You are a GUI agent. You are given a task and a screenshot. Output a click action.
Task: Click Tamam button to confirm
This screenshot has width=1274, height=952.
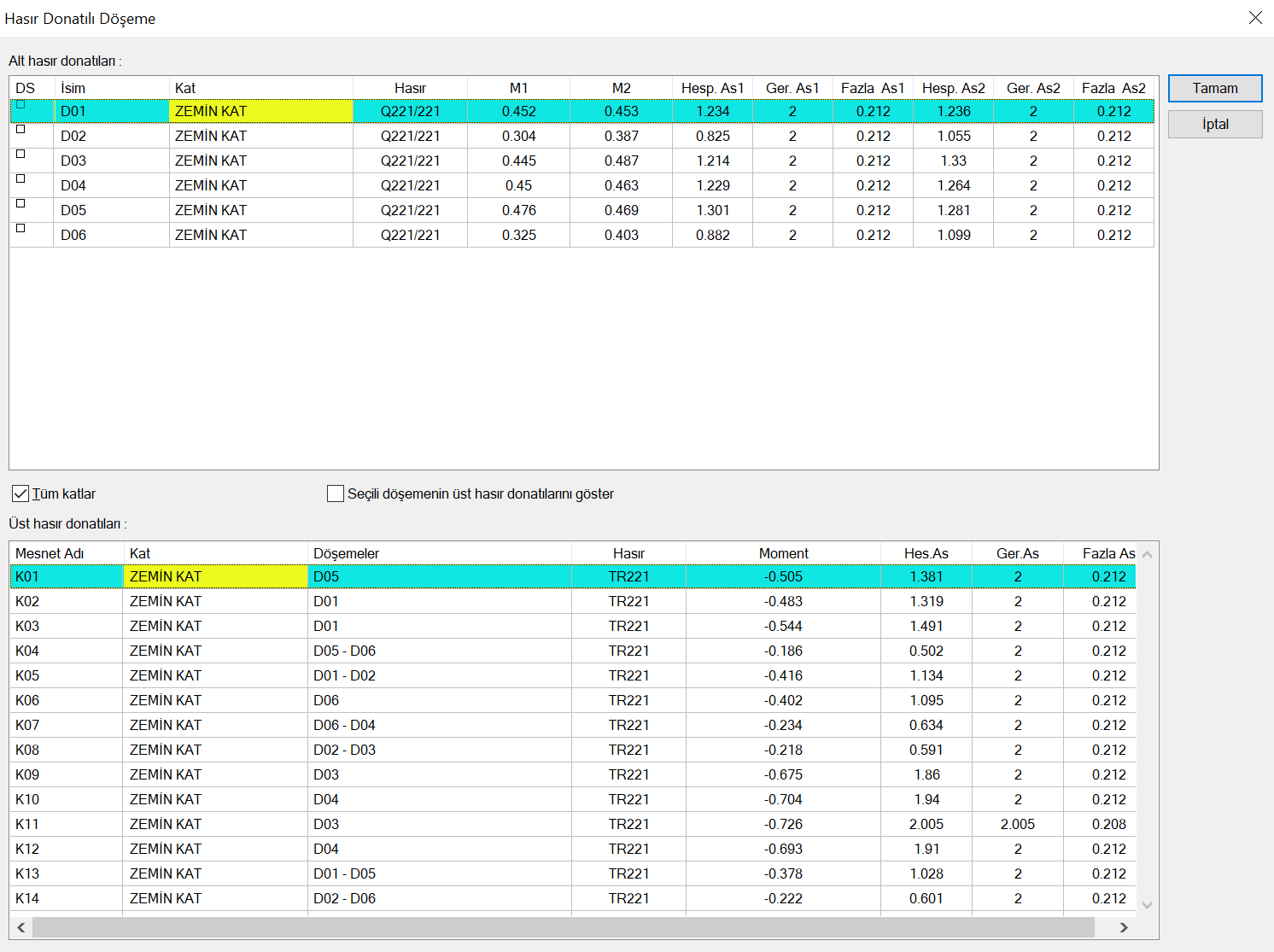(1214, 88)
